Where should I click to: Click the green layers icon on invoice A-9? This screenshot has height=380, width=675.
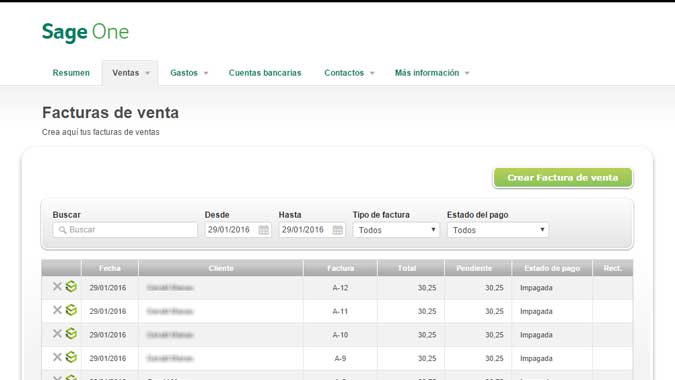click(71, 357)
